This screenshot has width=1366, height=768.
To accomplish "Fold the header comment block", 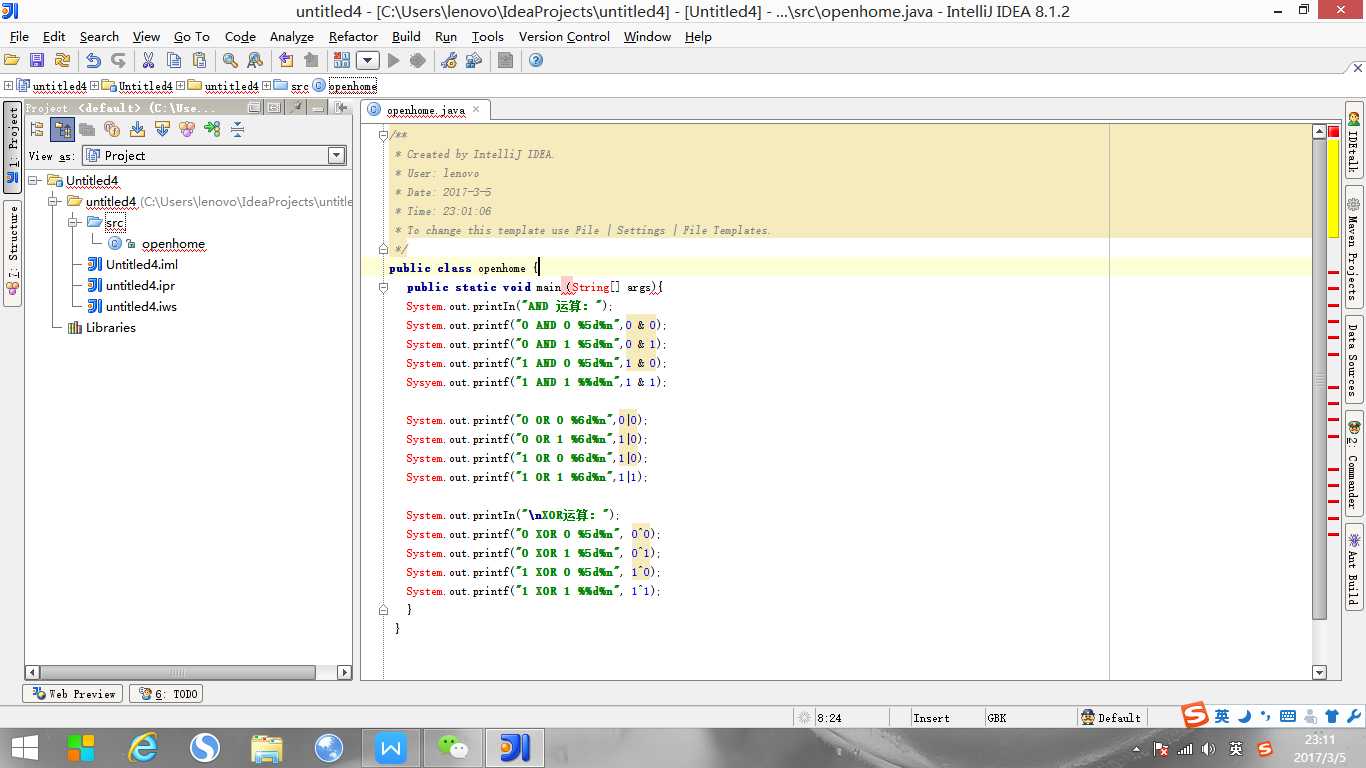I will coord(383,135).
